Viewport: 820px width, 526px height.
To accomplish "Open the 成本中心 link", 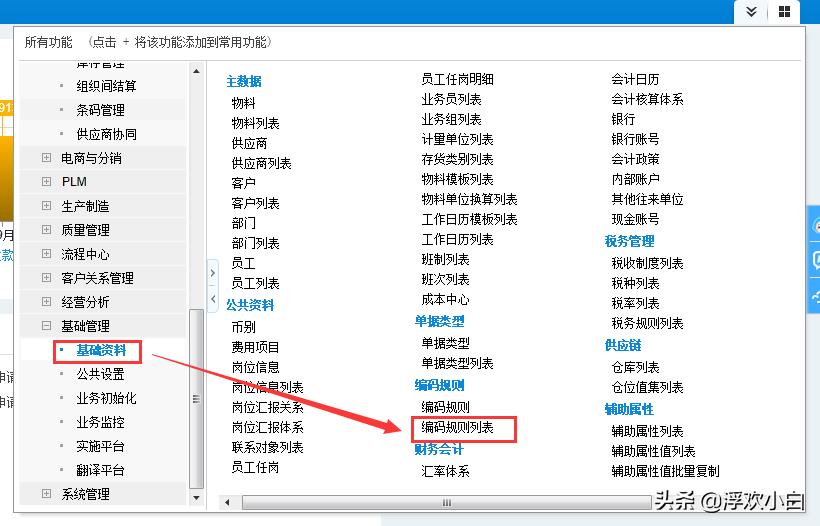I will [446, 300].
